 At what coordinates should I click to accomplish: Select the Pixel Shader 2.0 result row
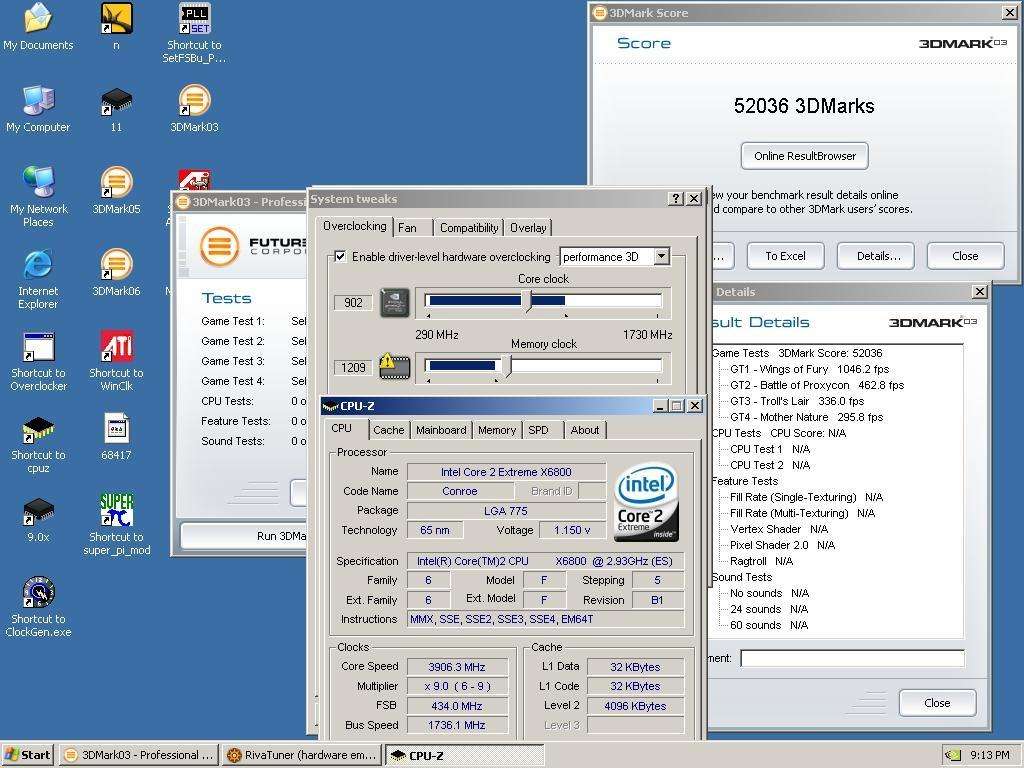[782, 545]
